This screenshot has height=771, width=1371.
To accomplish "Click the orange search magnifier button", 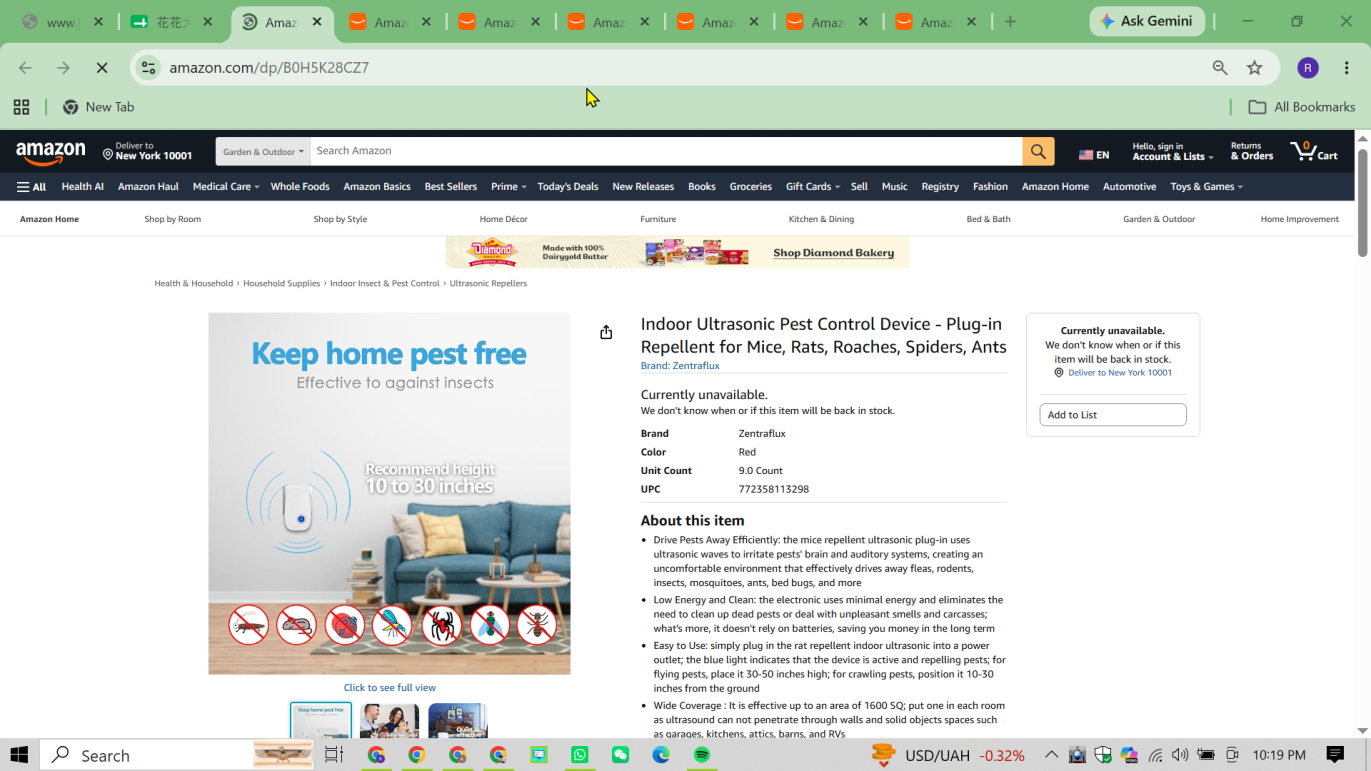I will click(1038, 151).
